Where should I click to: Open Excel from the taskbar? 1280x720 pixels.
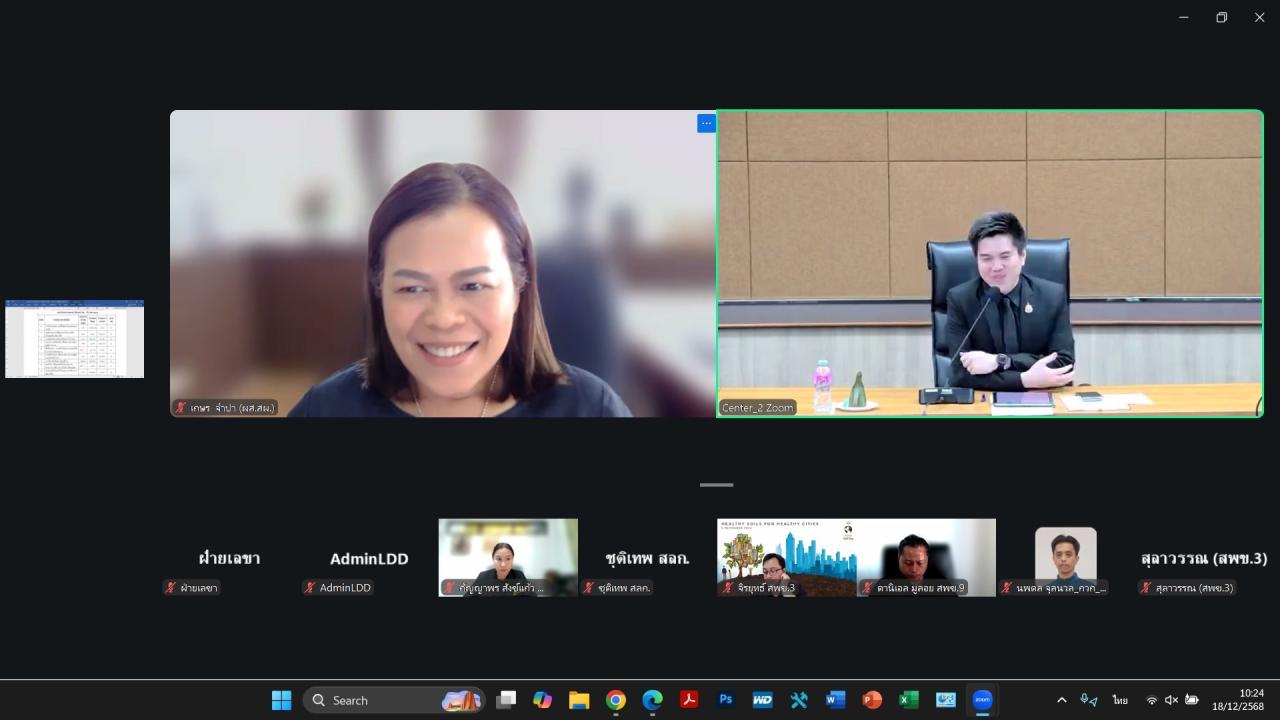(908, 700)
